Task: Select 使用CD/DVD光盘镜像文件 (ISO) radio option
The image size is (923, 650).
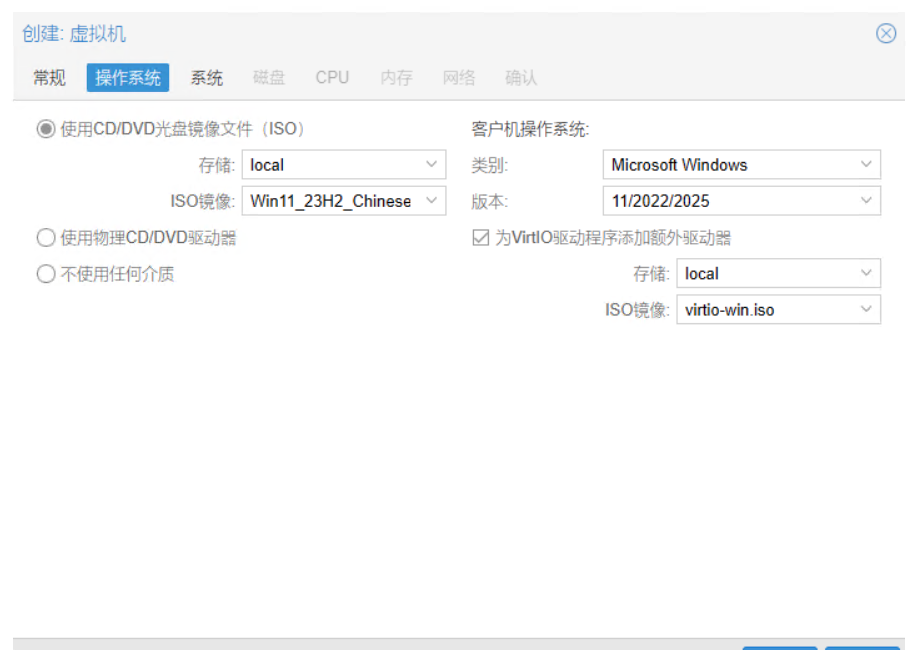Action: [46, 129]
